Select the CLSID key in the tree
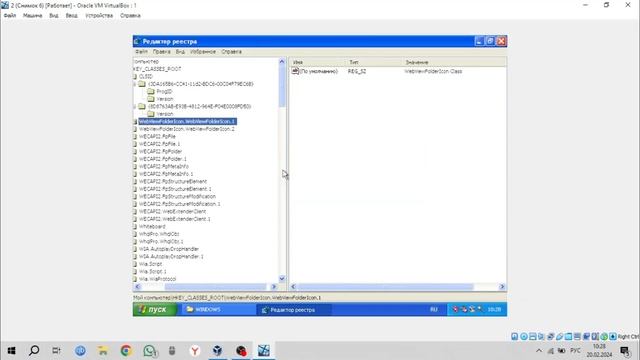Viewport: 640px width, 360px height. point(146,76)
